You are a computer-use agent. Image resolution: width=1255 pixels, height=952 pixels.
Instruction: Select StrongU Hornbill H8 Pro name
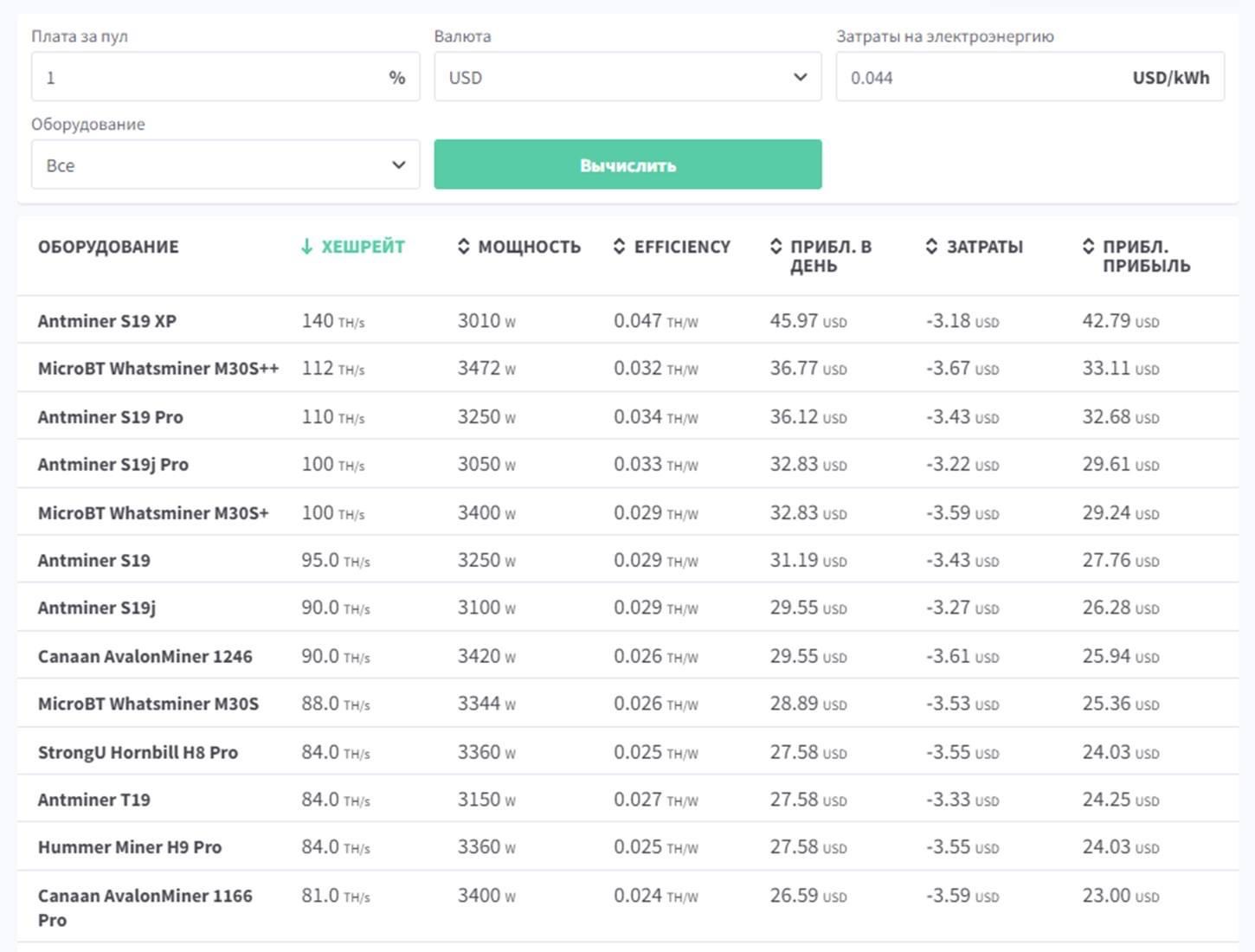pos(138,753)
